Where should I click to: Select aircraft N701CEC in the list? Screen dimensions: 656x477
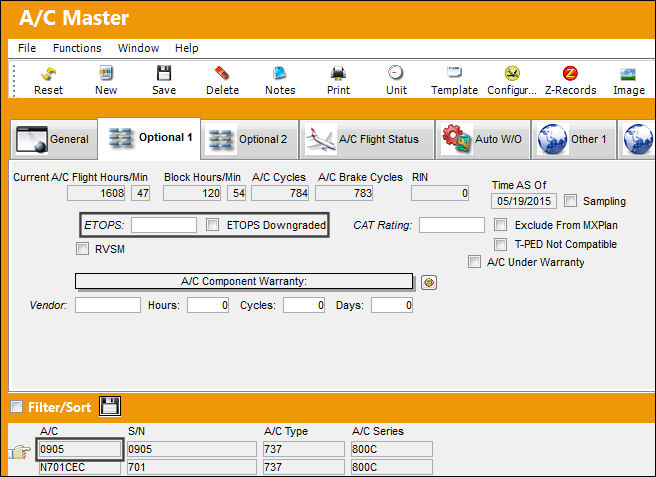coord(79,467)
